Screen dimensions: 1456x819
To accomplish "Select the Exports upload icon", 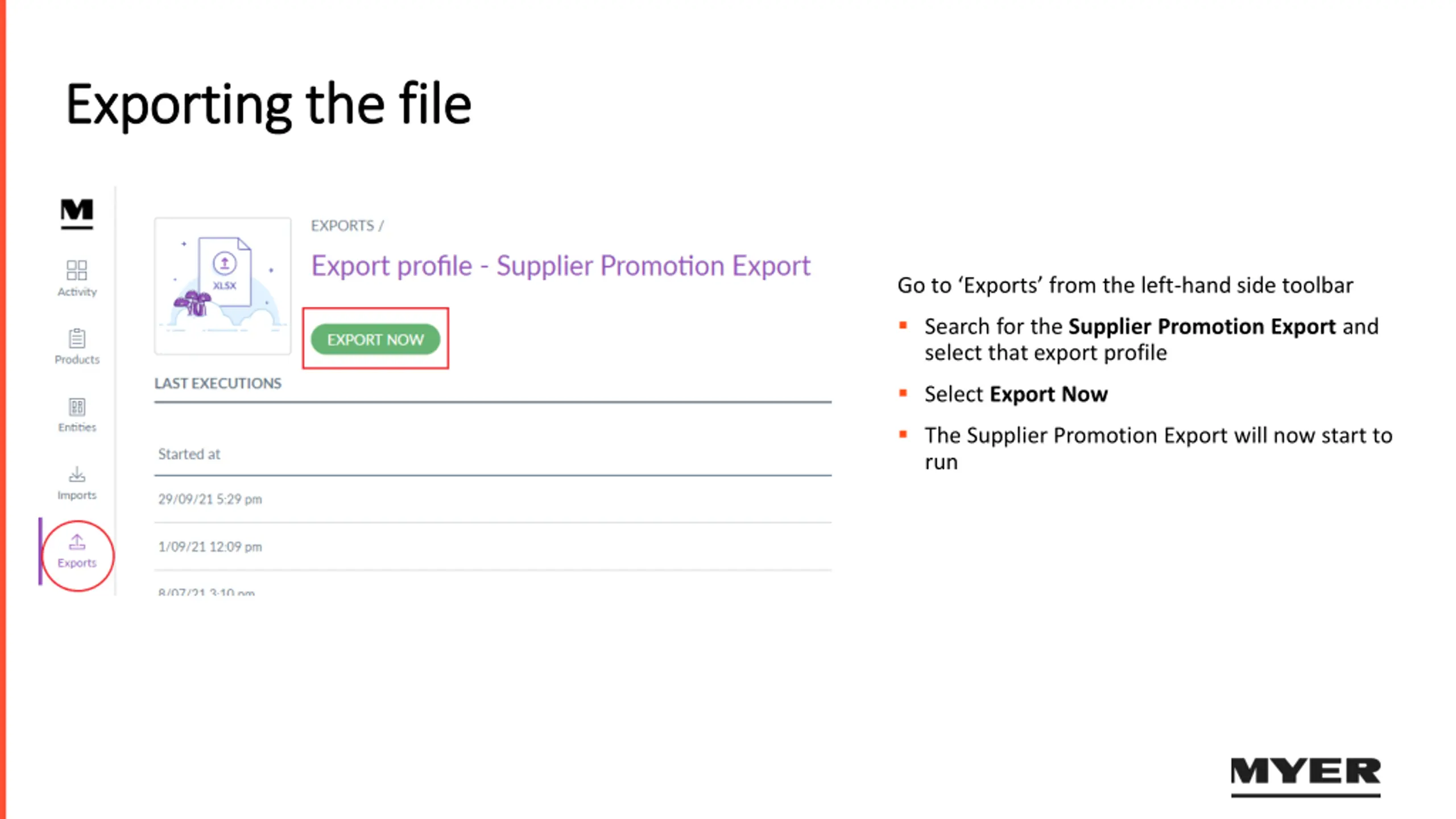I will pyautogui.click(x=77, y=542).
